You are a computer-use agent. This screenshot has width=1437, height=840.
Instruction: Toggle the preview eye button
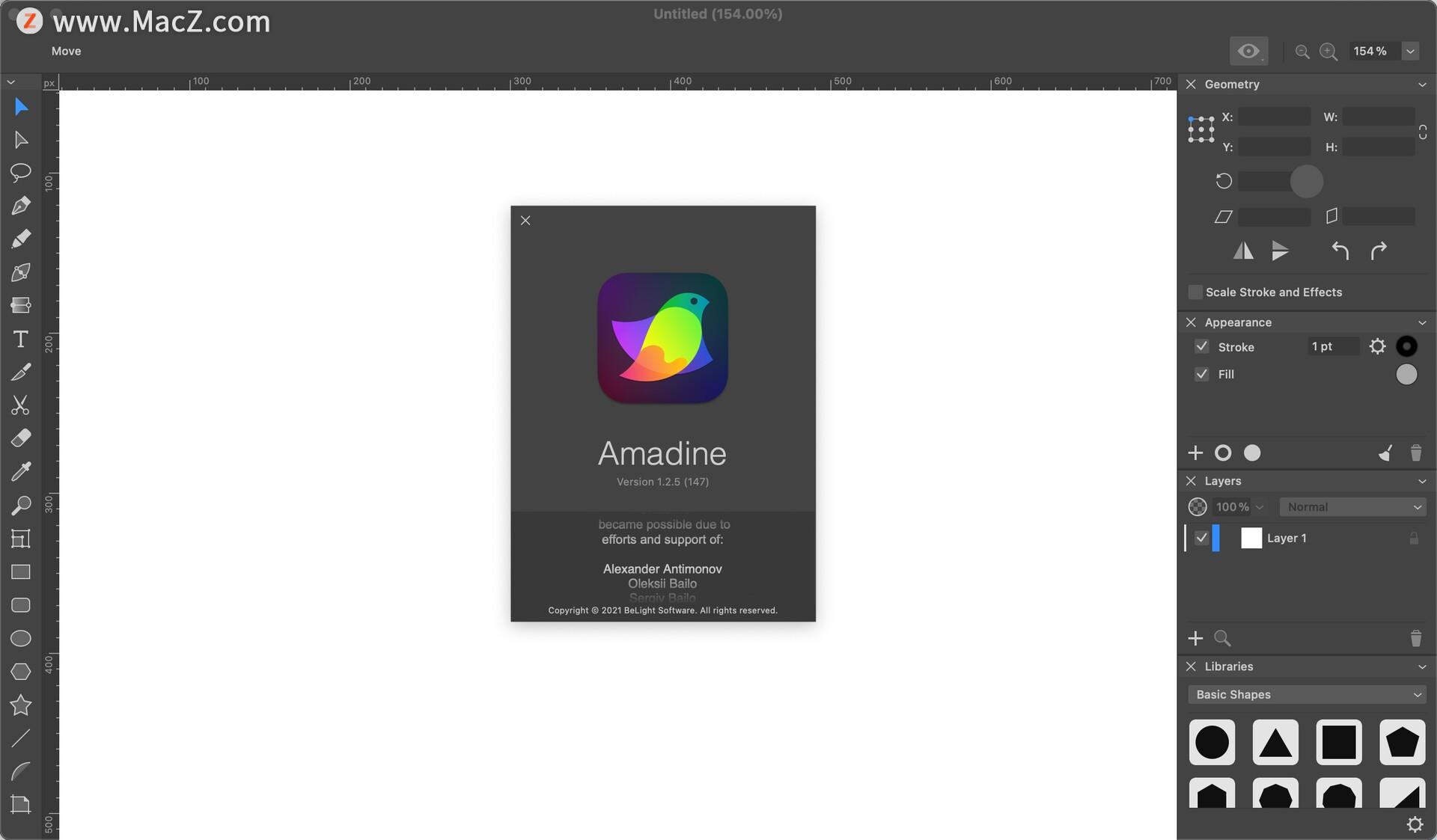pyautogui.click(x=1248, y=51)
